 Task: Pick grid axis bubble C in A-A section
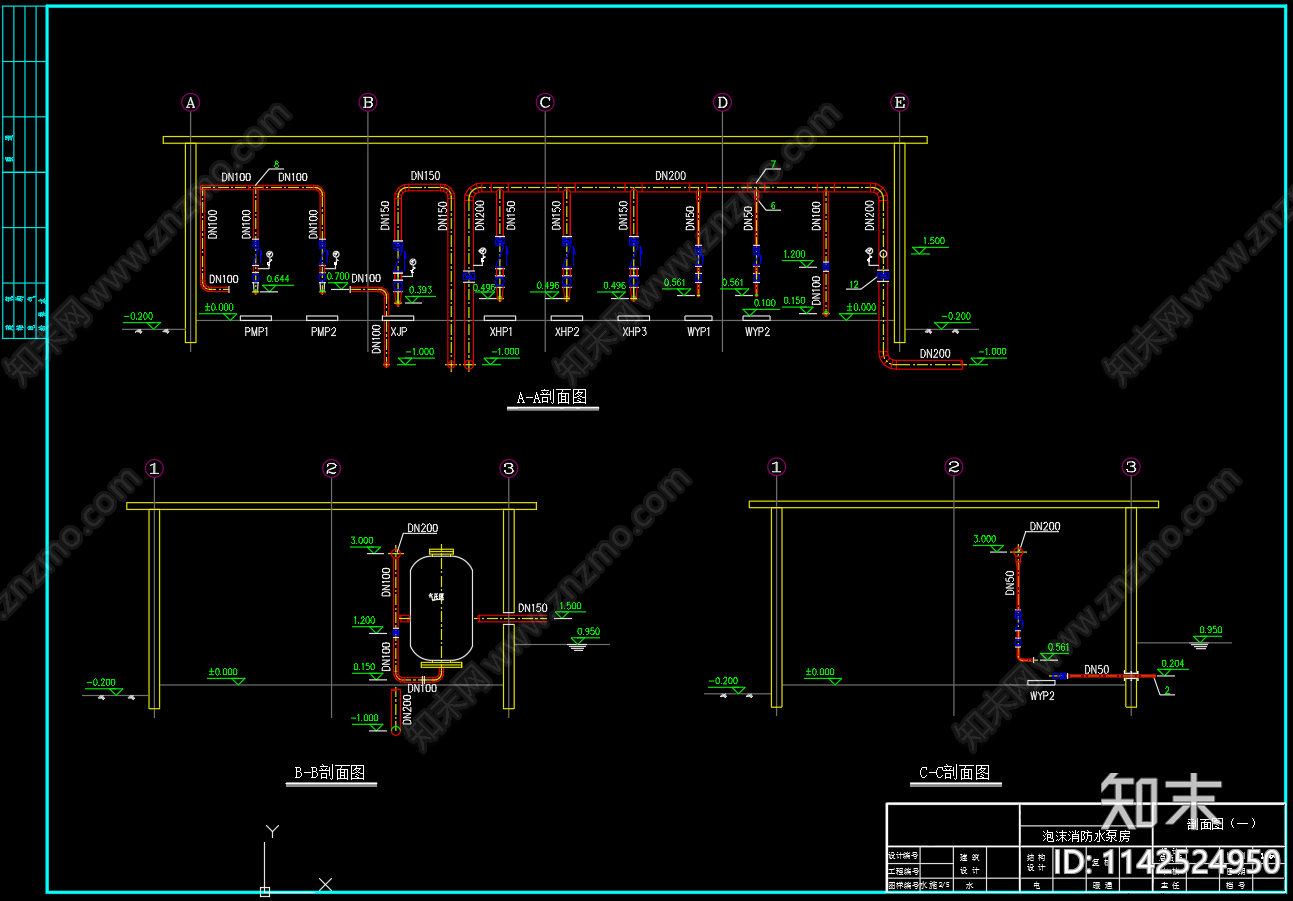pyautogui.click(x=545, y=102)
